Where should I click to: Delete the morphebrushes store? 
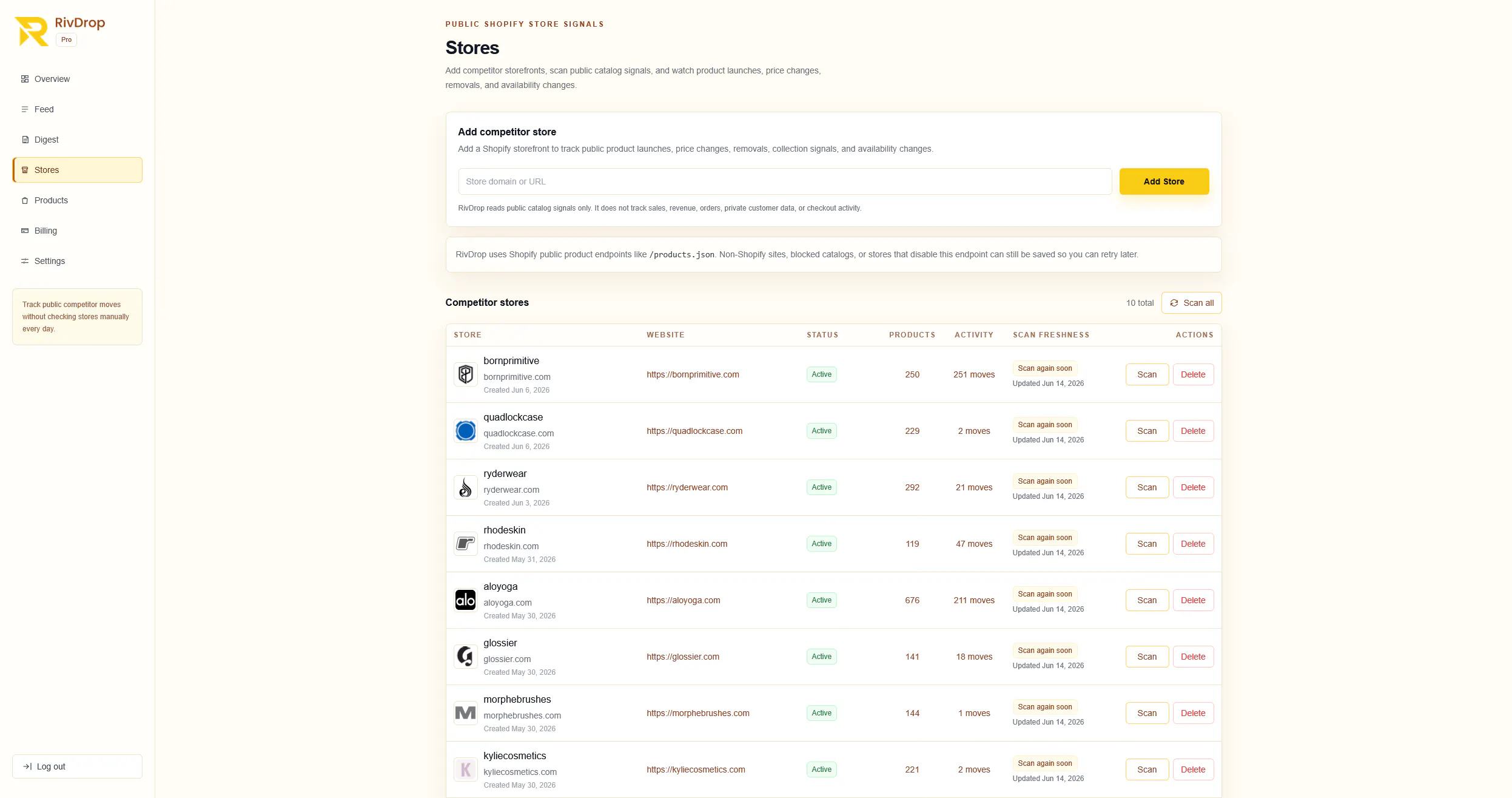tap(1193, 713)
